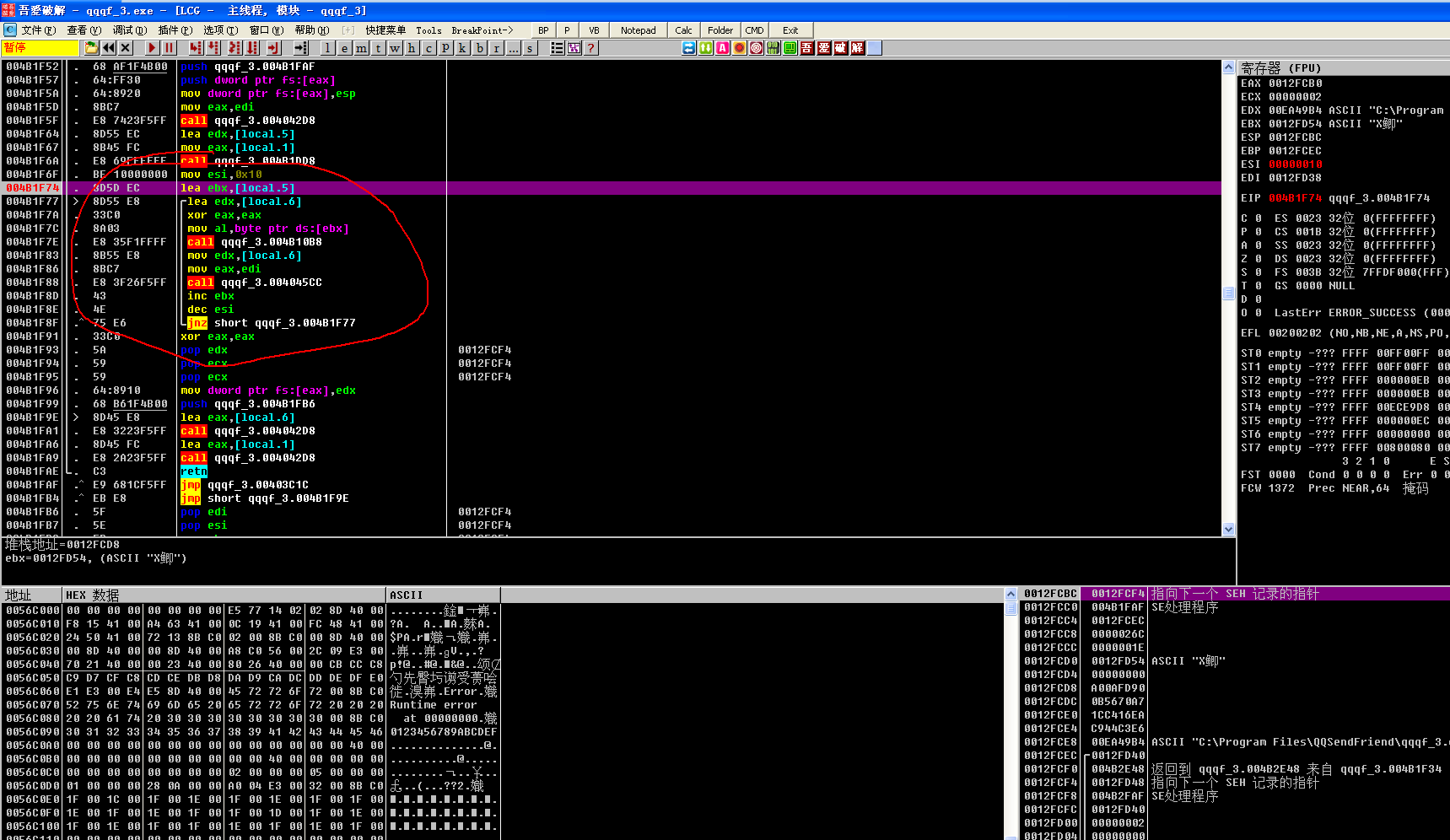Show Windows list via 'w' button
1450x840 pixels.
[x=395, y=48]
